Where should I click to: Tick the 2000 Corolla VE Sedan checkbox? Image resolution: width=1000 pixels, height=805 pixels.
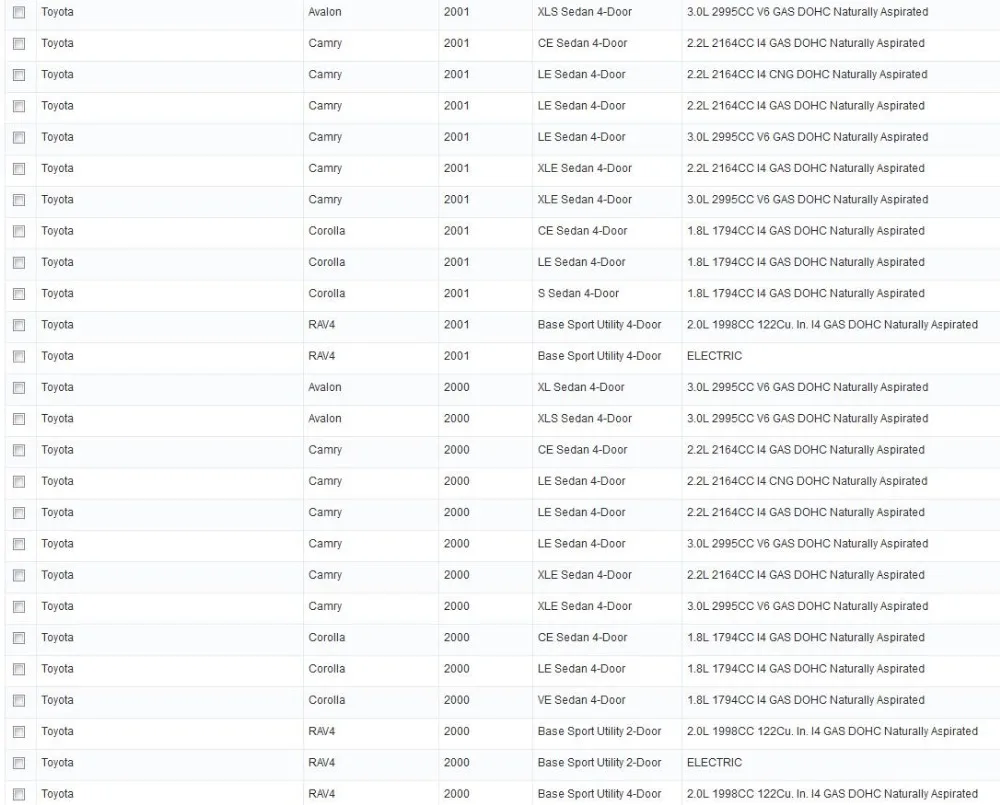tap(19, 700)
